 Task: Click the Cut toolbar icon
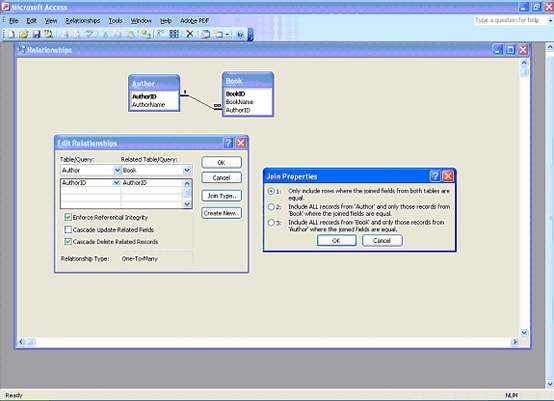click(x=105, y=34)
